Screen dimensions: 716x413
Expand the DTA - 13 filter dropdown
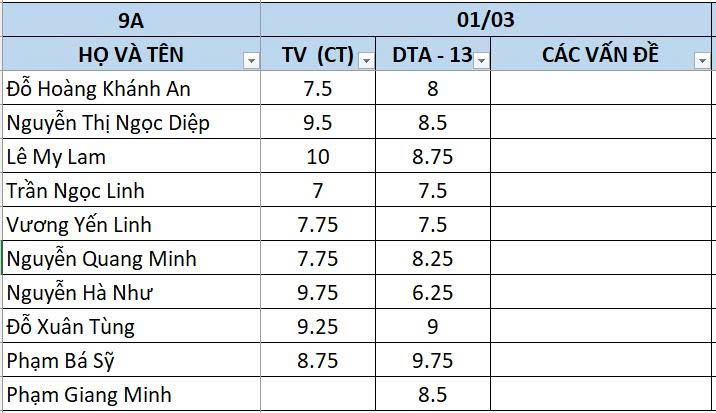point(482,61)
